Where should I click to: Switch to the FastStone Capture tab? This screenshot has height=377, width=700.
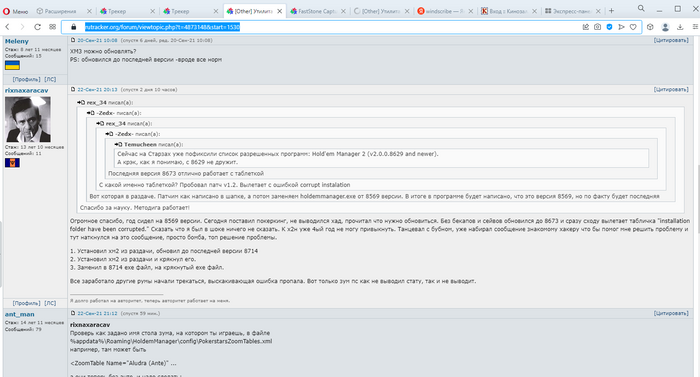tap(313, 11)
